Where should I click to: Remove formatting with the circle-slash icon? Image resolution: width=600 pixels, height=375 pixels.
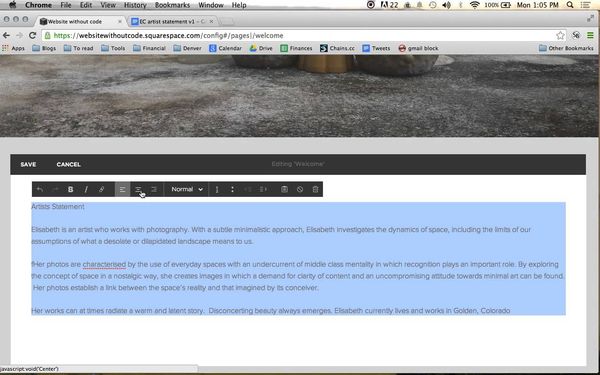coord(300,189)
